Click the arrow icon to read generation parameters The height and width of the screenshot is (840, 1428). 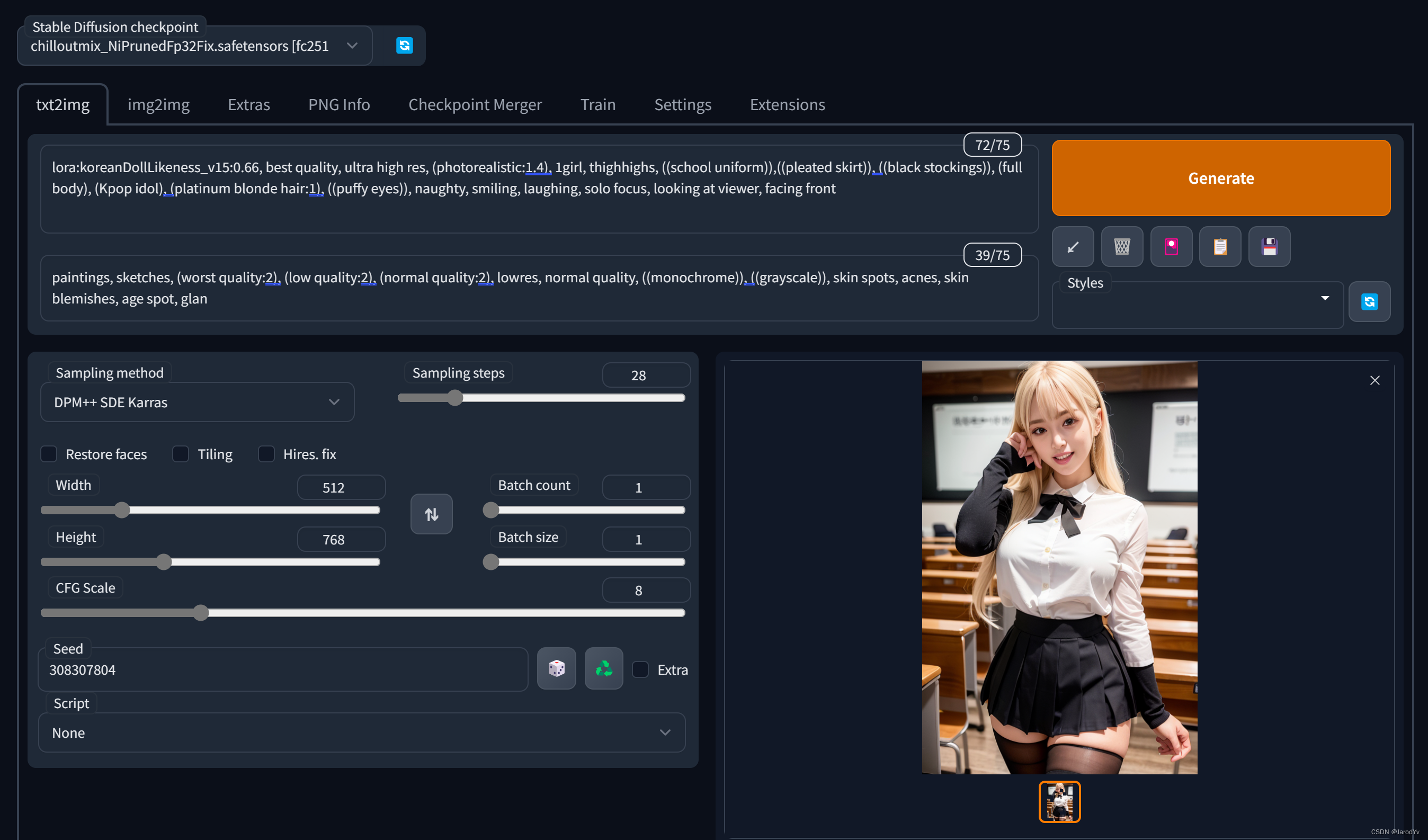(1072, 247)
